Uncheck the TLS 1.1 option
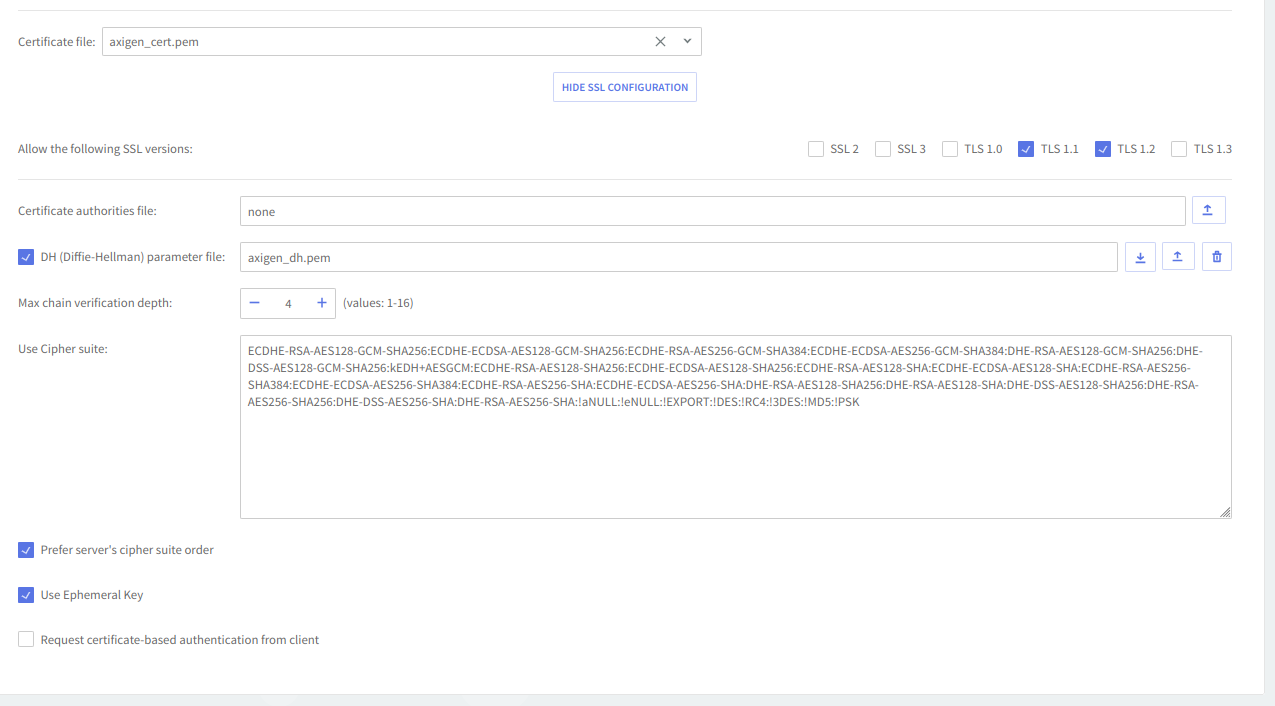1275x706 pixels. 1026,149
